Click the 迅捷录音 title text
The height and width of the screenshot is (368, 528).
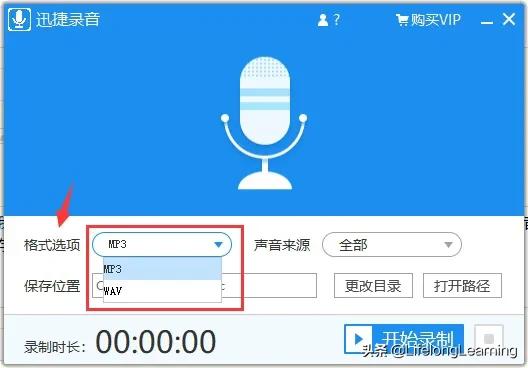[x=68, y=20]
